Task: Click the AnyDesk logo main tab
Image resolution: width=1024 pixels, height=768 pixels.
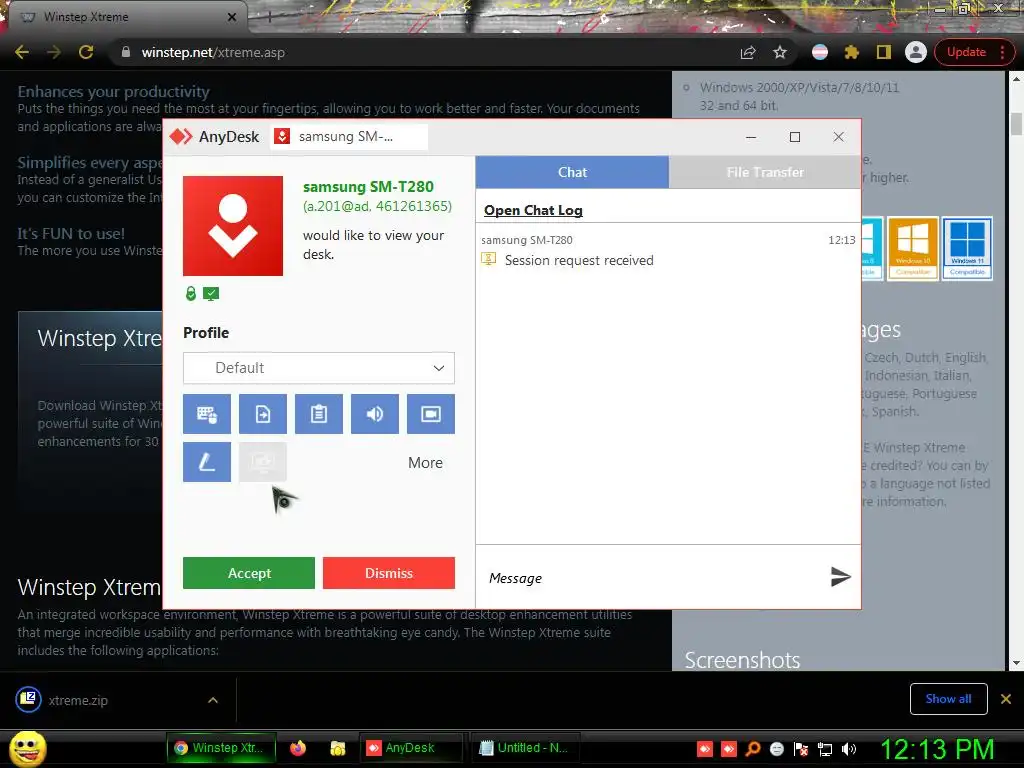Action: tap(215, 136)
